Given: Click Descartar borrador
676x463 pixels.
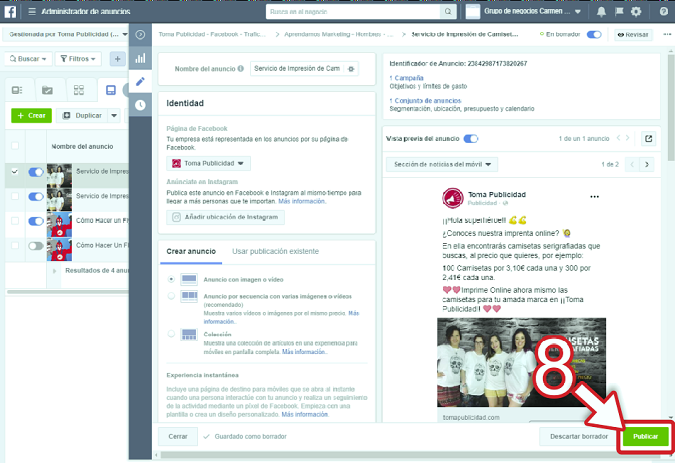Looking at the screenshot, I should pos(579,437).
